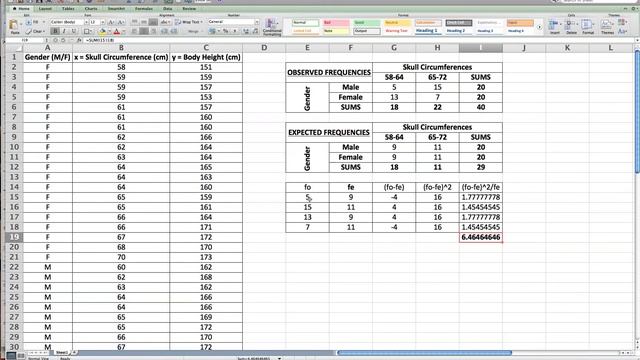
Task: Switch to Page Layout view icon
Action: click(21, 356)
